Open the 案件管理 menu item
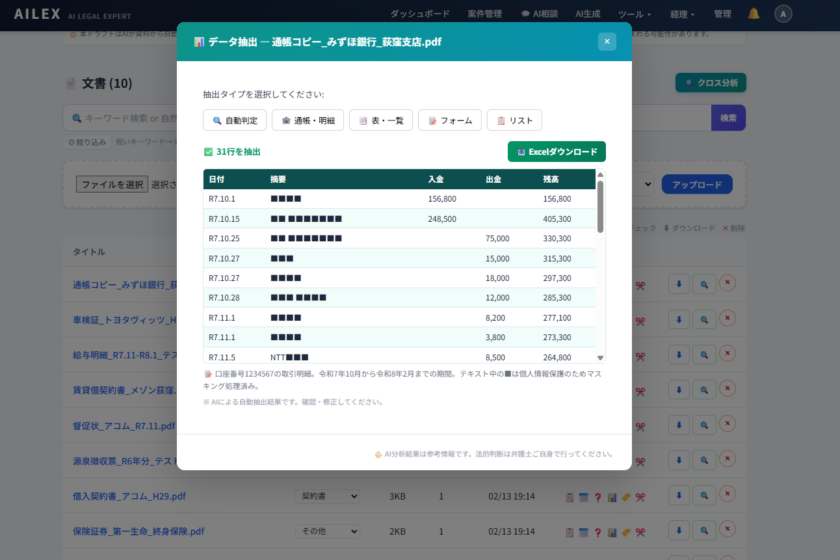The height and width of the screenshot is (560, 840). (485, 15)
